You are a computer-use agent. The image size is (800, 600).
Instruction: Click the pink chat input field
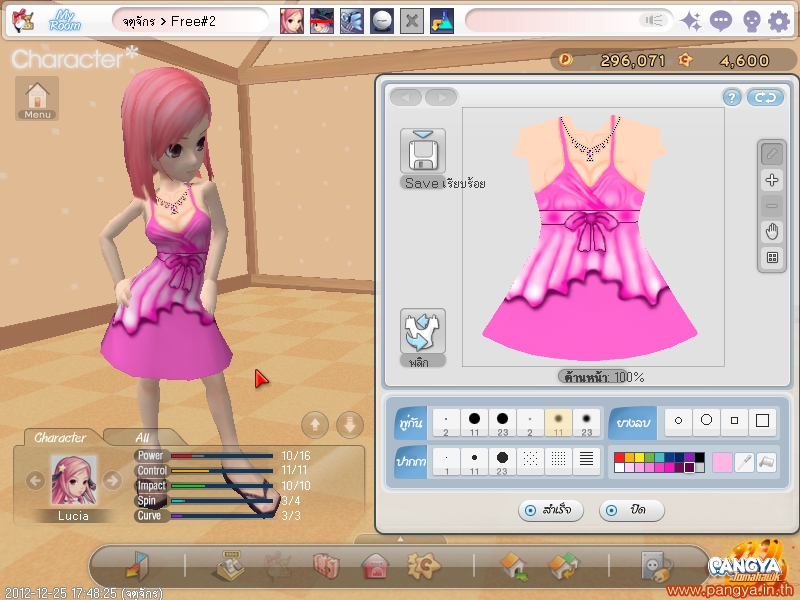pyautogui.click(x=567, y=21)
